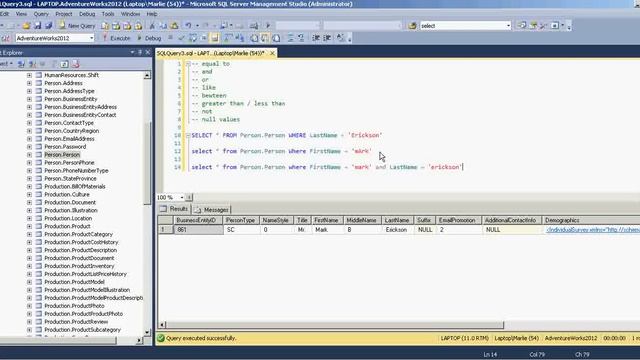Click the results horizontal scrollbar thumb
This screenshot has height=360, width=640.
pos(335,325)
